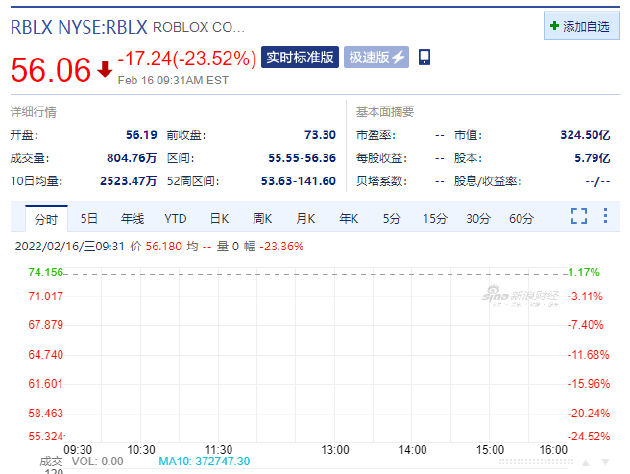Click the 10日均量 value 2523.47万
The height and width of the screenshot is (474, 630).
(x=128, y=181)
